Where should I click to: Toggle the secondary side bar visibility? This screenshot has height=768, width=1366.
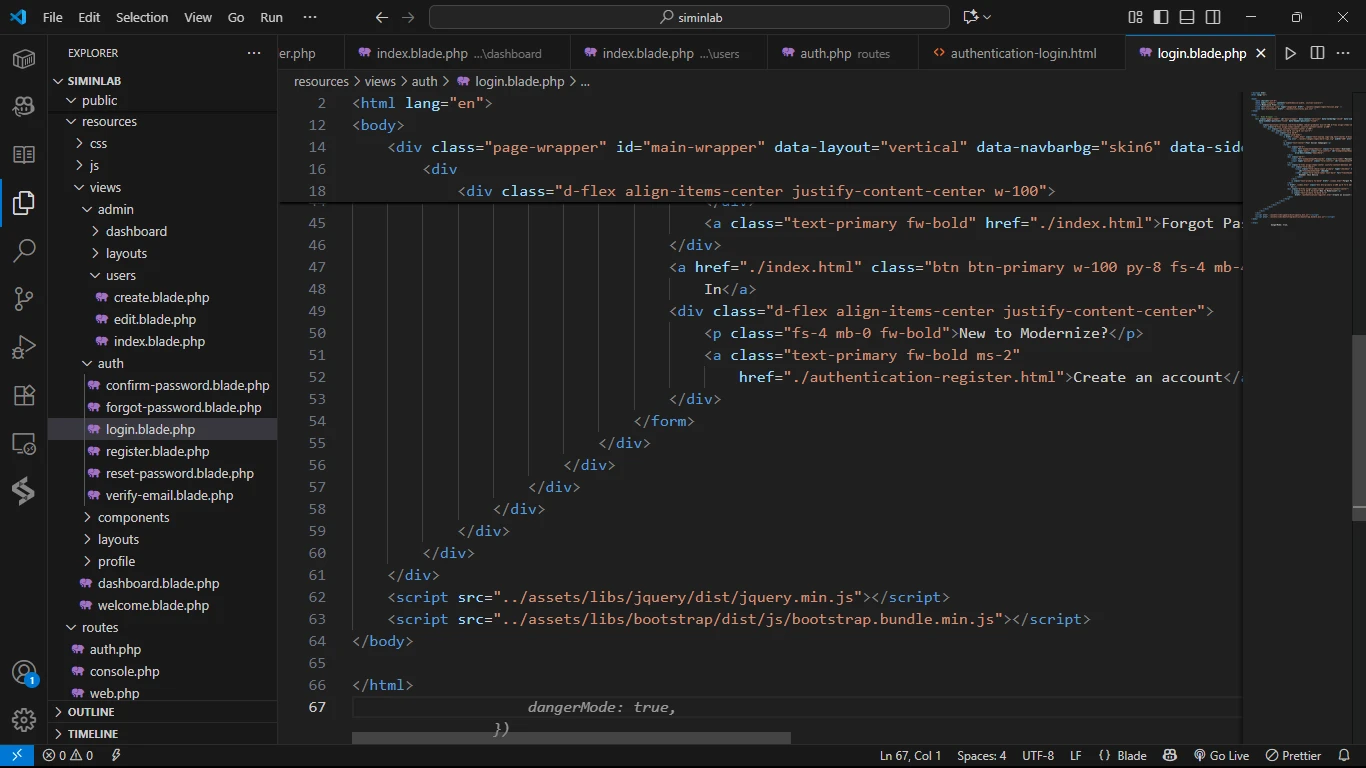click(x=1213, y=17)
